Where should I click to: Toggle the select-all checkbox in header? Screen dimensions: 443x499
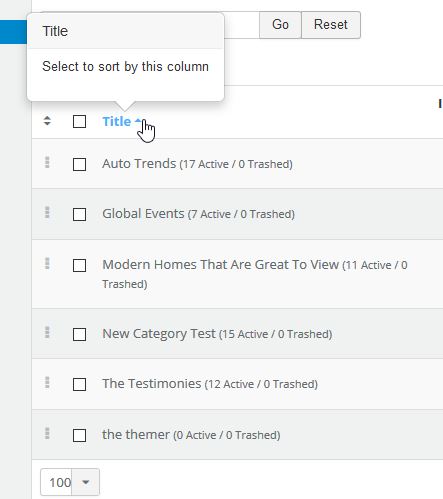pyautogui.click(x=79, y=122)
